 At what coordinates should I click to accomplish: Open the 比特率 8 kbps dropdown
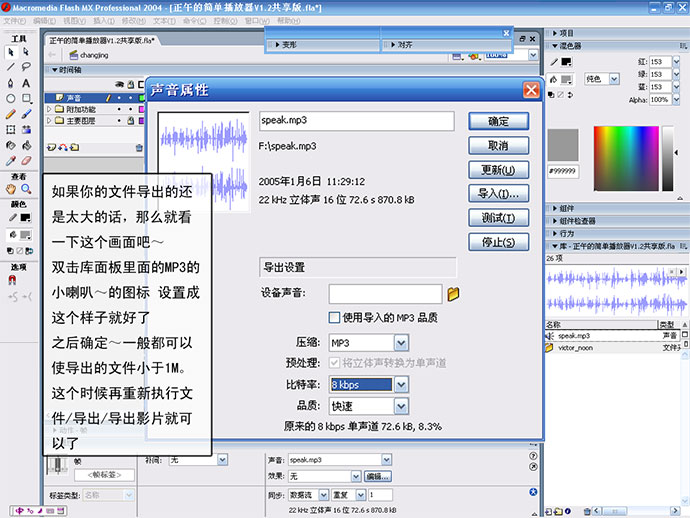(x=401, y=385)
